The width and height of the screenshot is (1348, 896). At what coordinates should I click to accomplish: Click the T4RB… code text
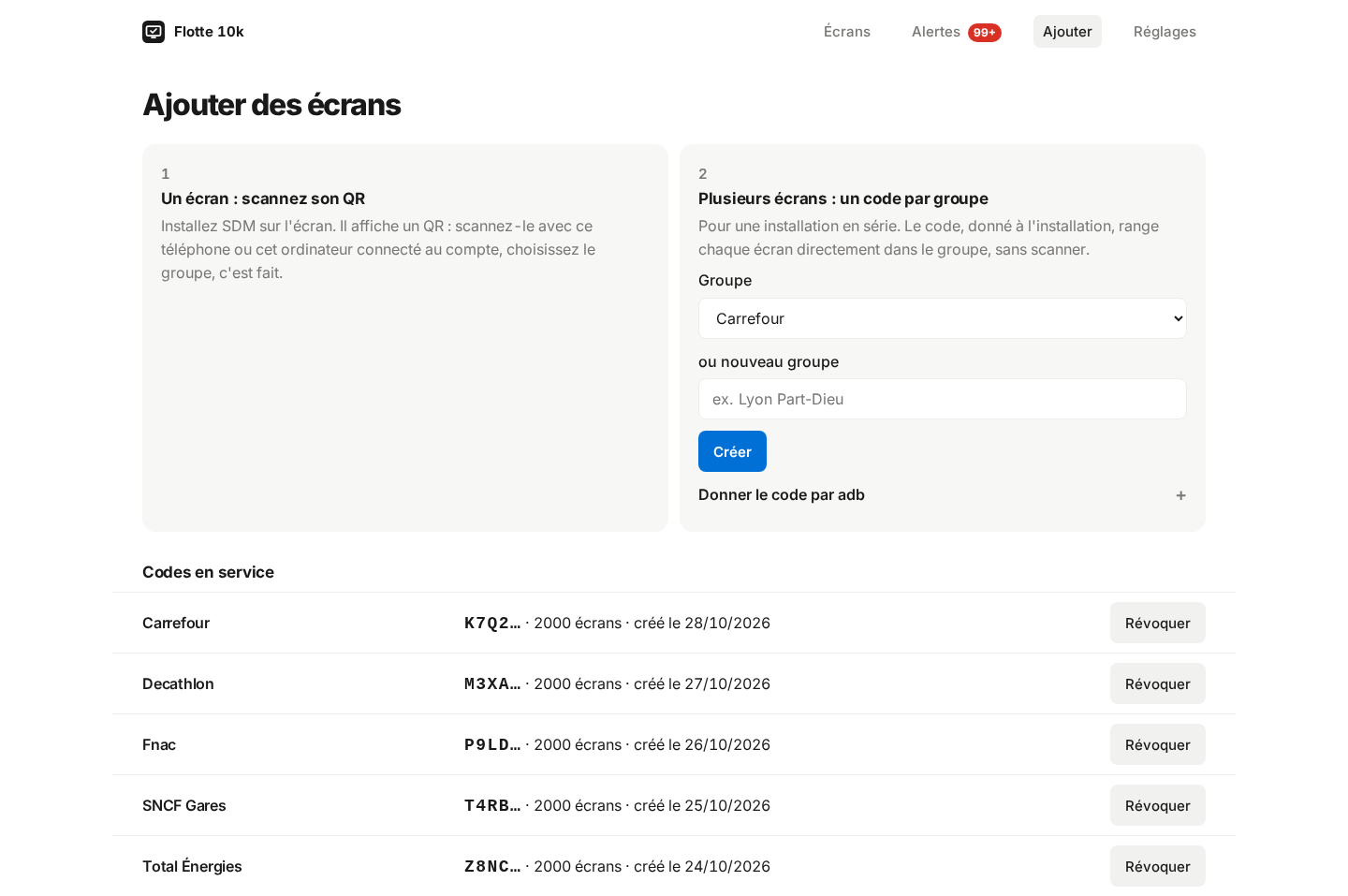(492, 805)
